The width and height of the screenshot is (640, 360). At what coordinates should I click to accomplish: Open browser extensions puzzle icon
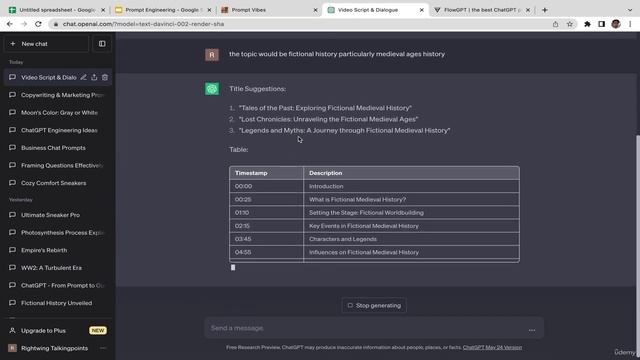click(x=587, y=24)
